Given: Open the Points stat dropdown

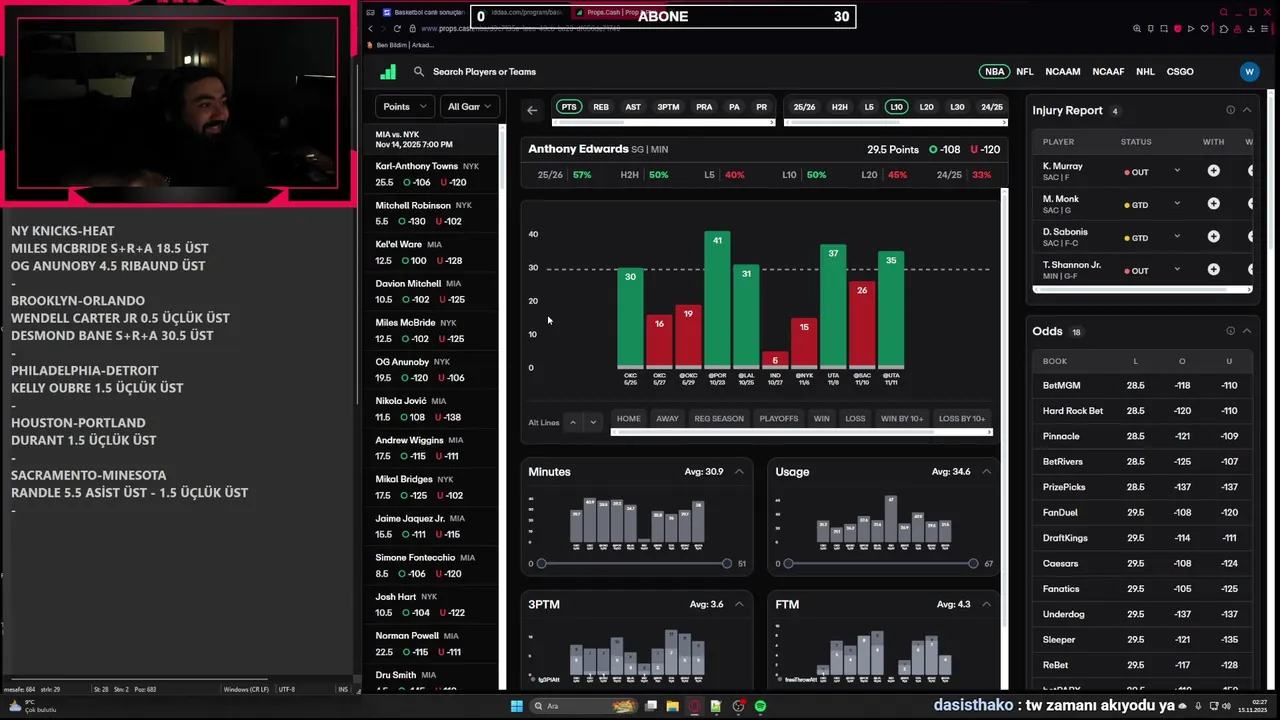Looking at the screenshot, I should (x=405, y=106).
